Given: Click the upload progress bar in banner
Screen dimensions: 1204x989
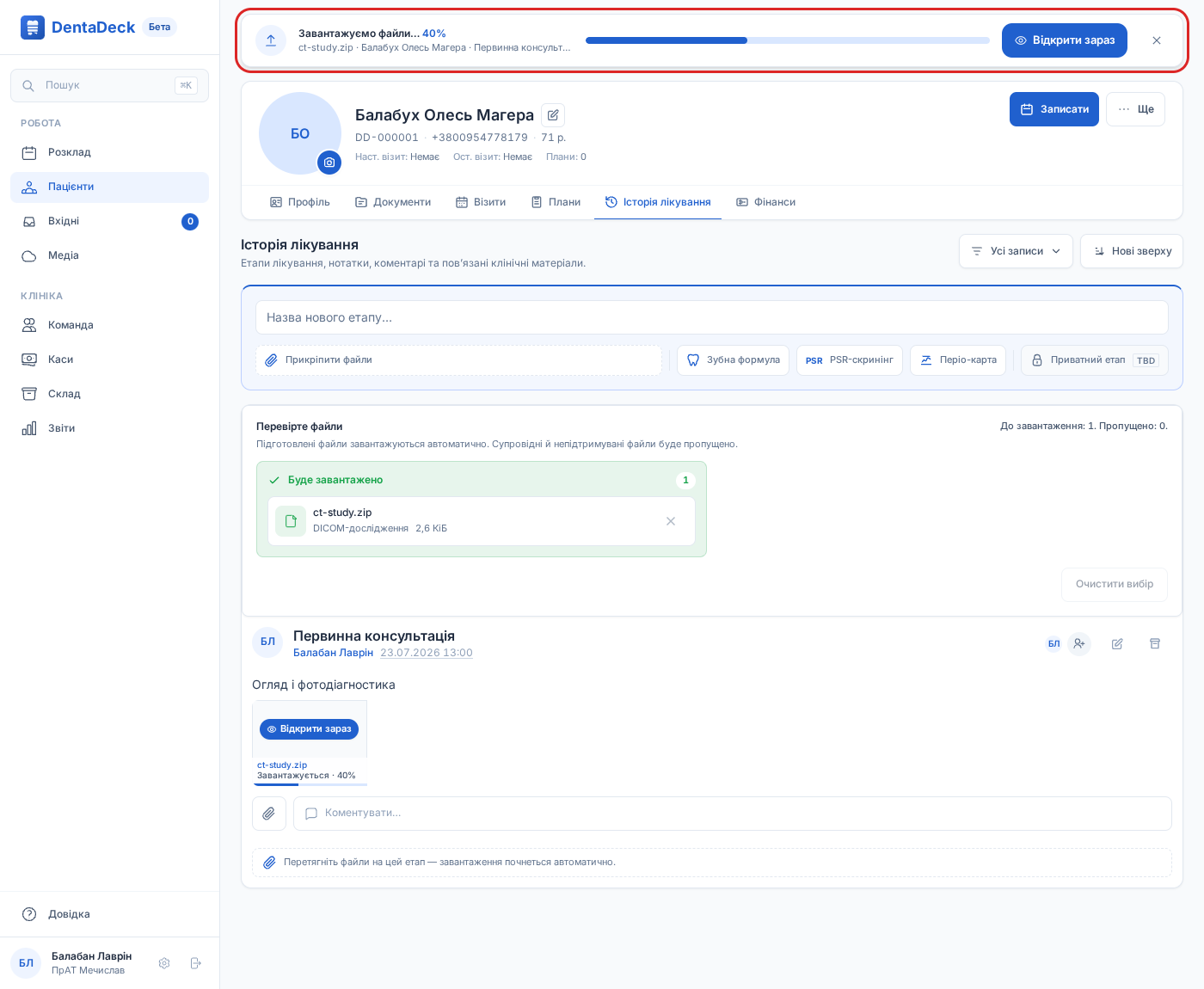Looking at the screenshot, I should 788,40.
